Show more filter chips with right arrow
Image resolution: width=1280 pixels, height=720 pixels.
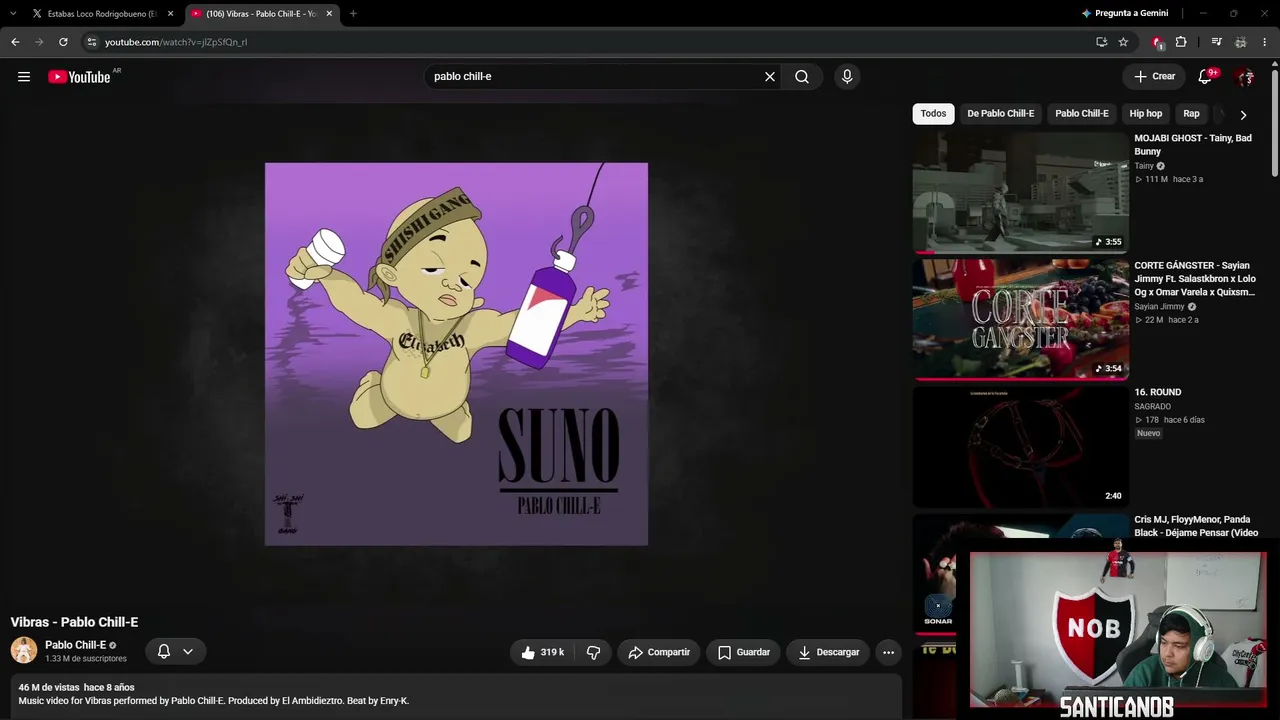(x=1243, y=115)
